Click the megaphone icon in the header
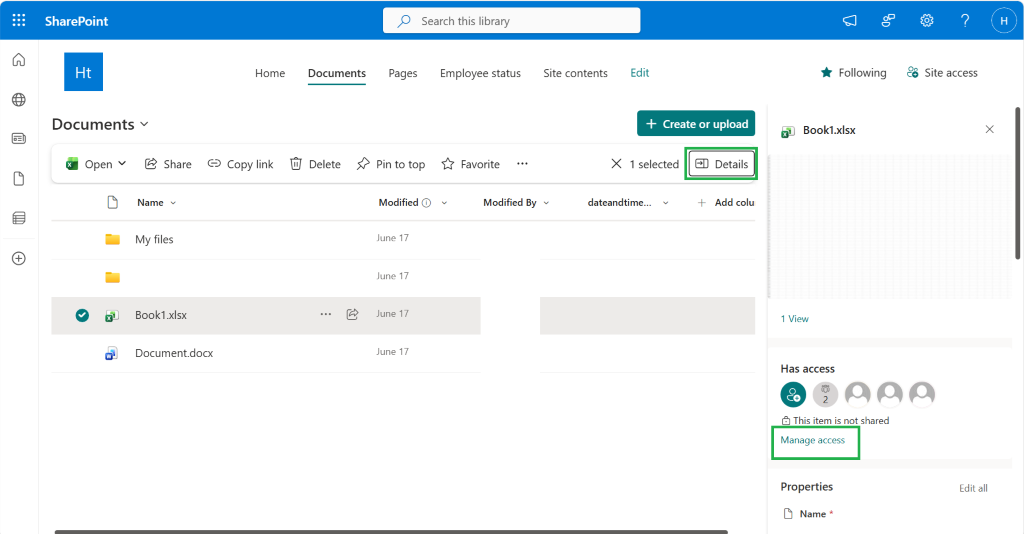1024x534 pixels. (x=849, y=21)
